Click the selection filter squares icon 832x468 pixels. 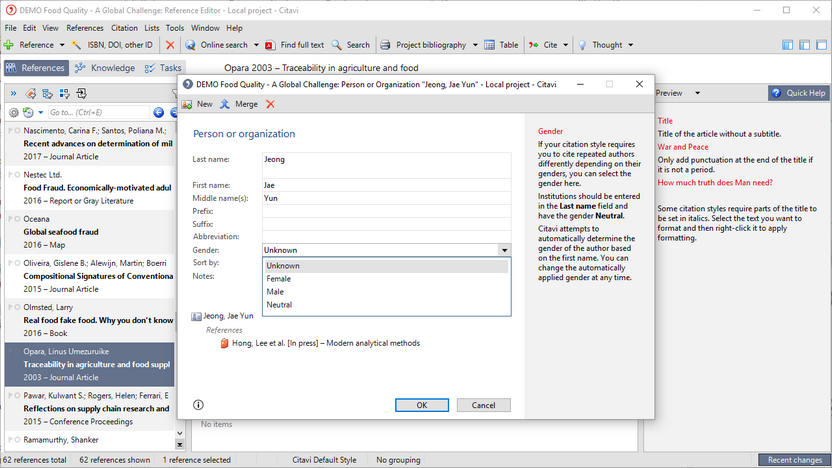pos(64,94)
